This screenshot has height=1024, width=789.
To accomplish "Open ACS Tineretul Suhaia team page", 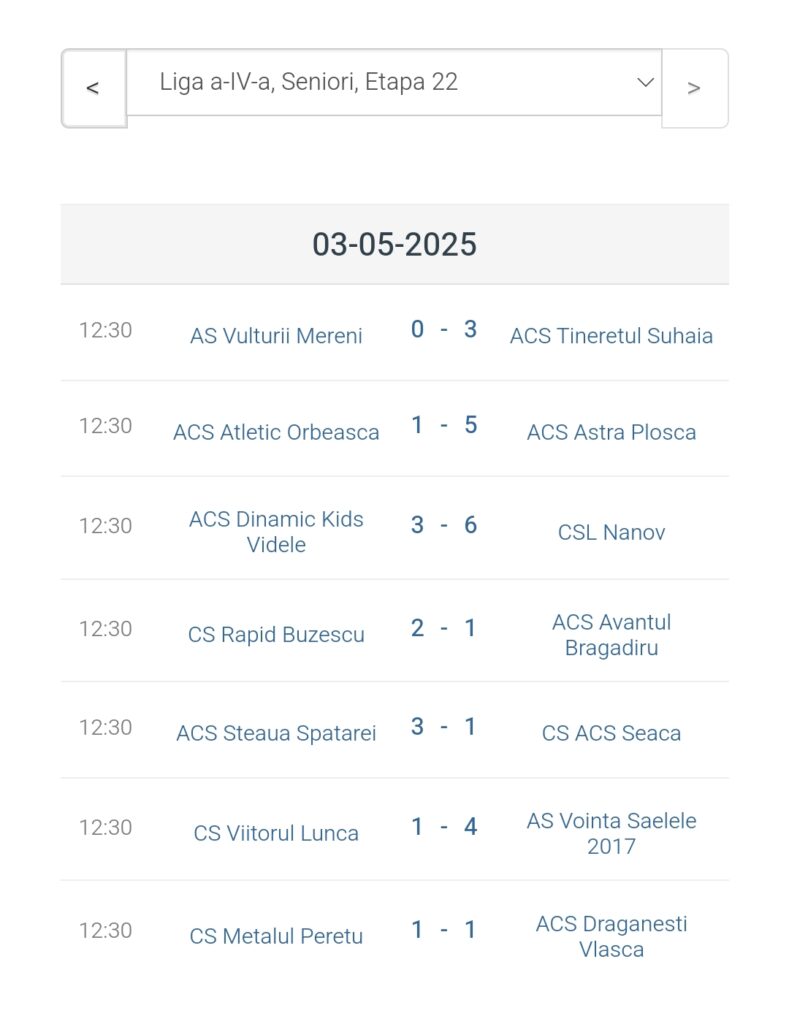I will coord(611,336).
